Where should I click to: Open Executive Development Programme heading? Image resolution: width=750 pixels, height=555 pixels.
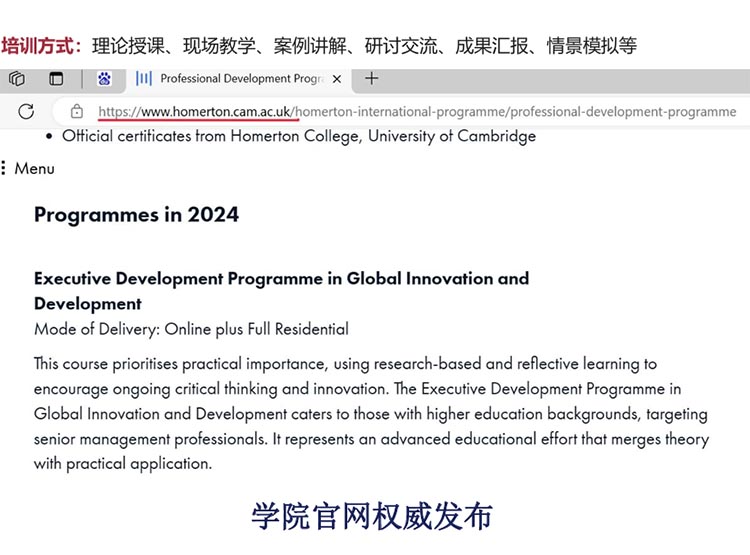point(281,291)
